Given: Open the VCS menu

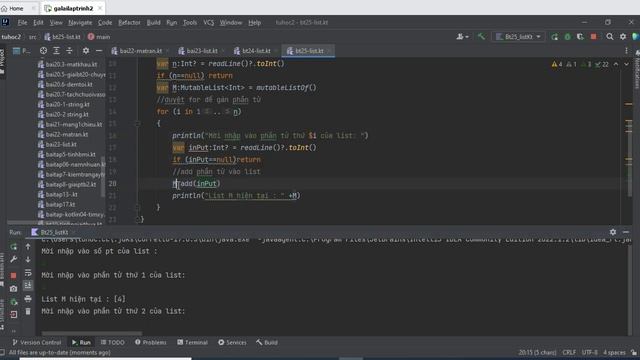Looking at the screenshot, I should (x=209, y=22).
